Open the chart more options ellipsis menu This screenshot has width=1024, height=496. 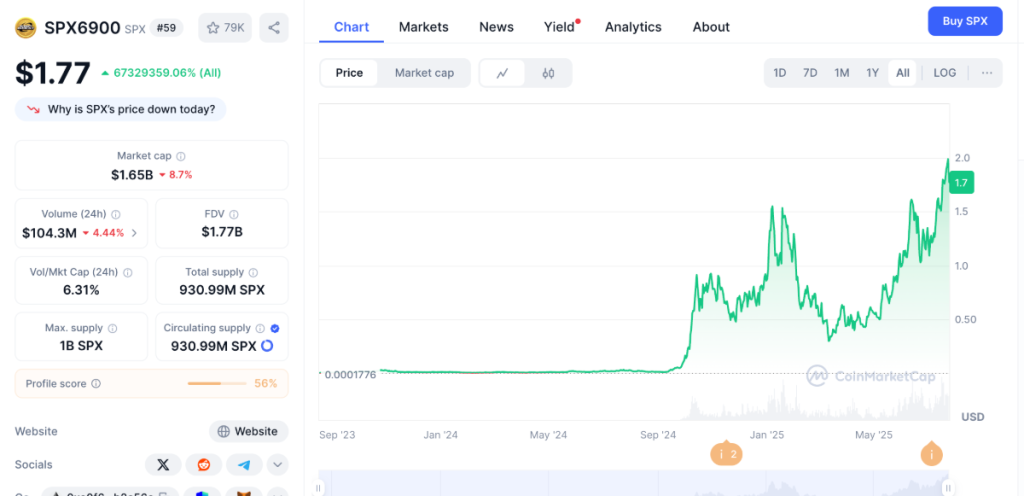[x=987, y=73]
